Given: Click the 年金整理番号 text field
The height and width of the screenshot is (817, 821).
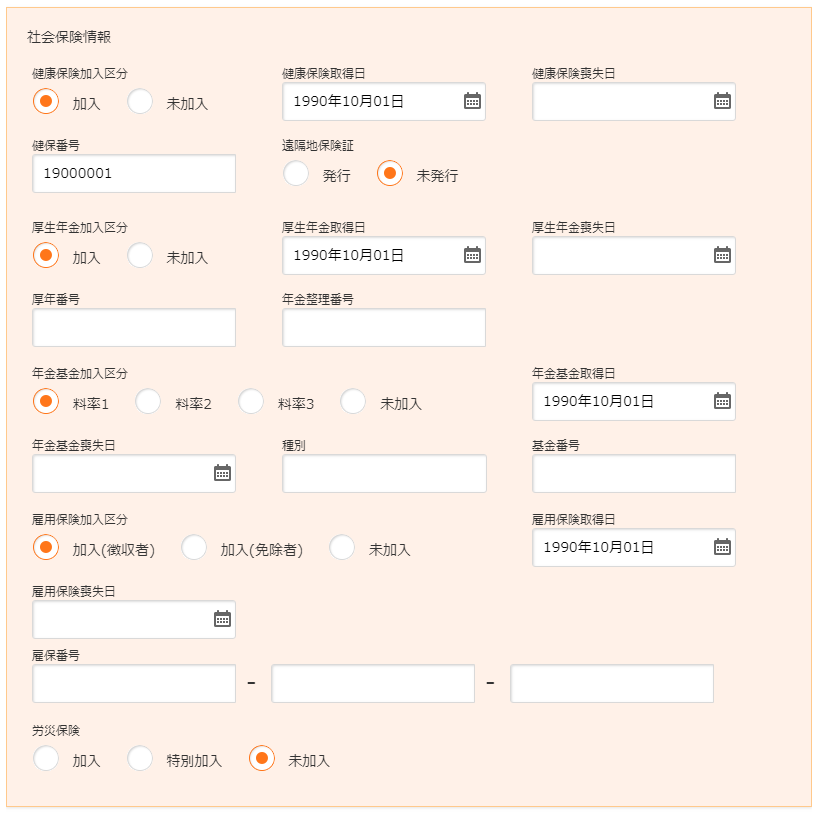Looking at the screenshot, I should (x=384, y=327).
